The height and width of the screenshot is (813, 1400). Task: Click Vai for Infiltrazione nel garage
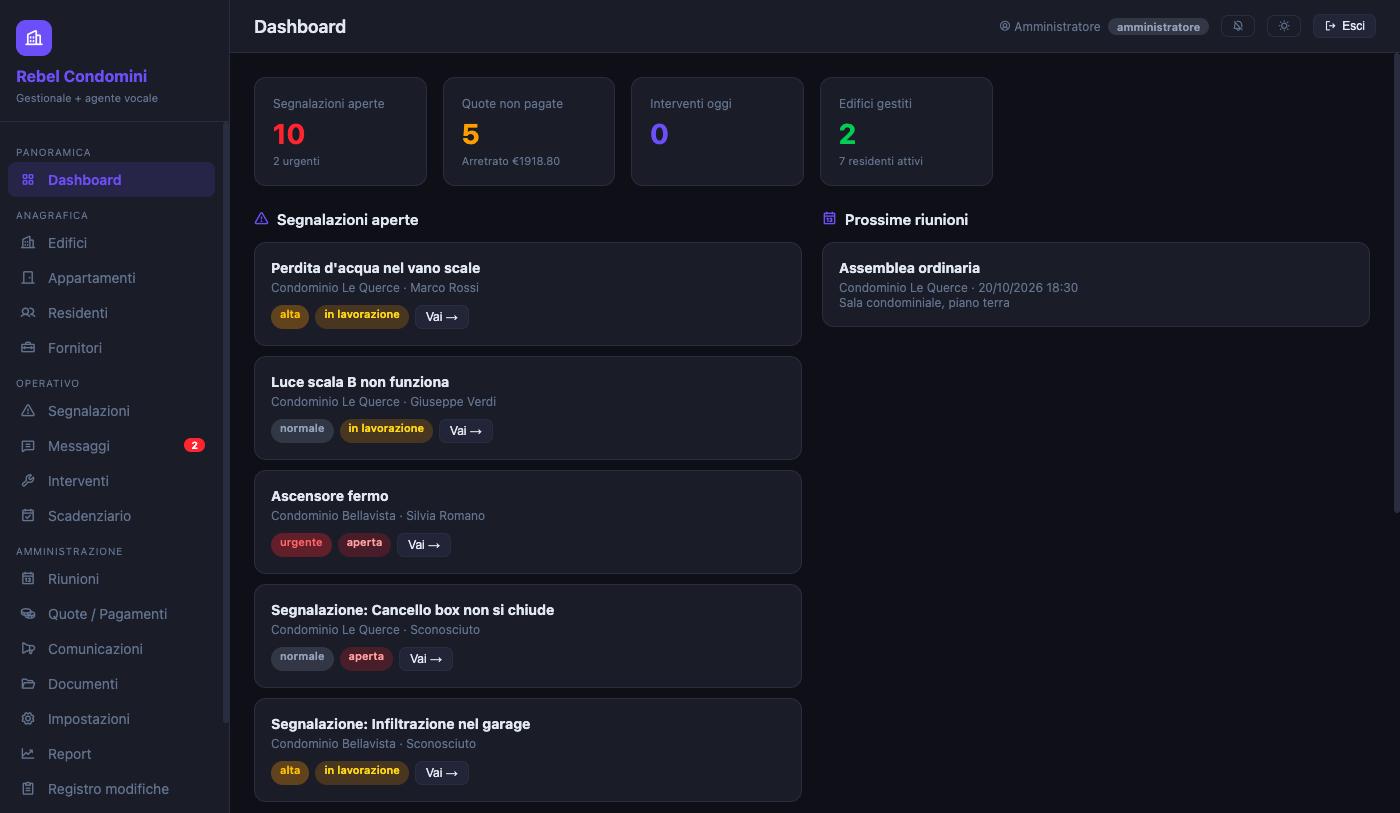[442, 773]
